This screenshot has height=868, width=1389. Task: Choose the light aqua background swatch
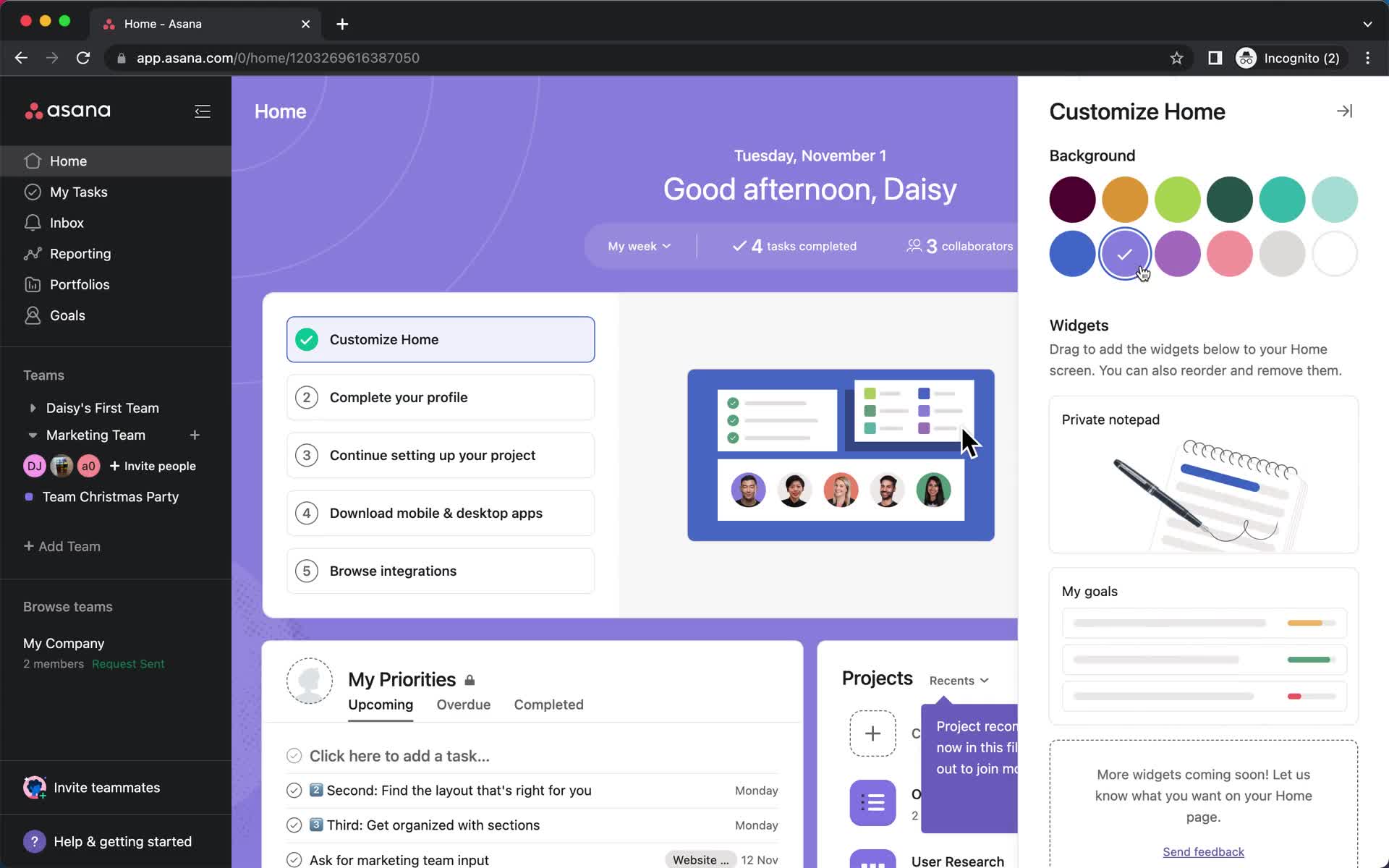point(1335,200)
